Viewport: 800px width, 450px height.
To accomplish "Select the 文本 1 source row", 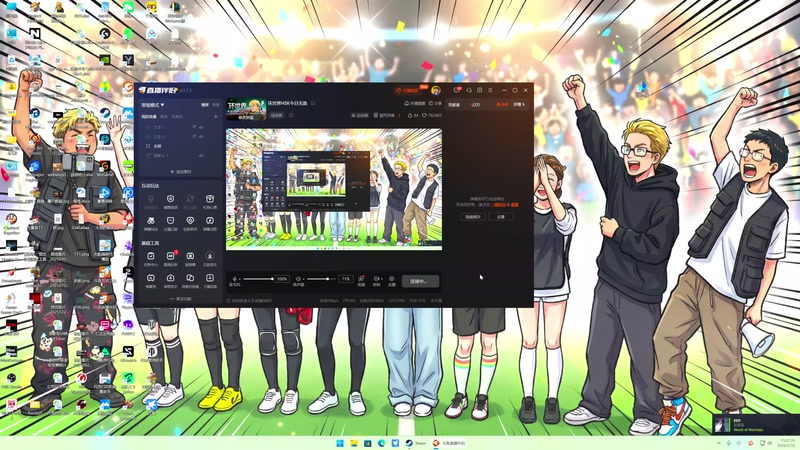I will click(x=180, y=127).
